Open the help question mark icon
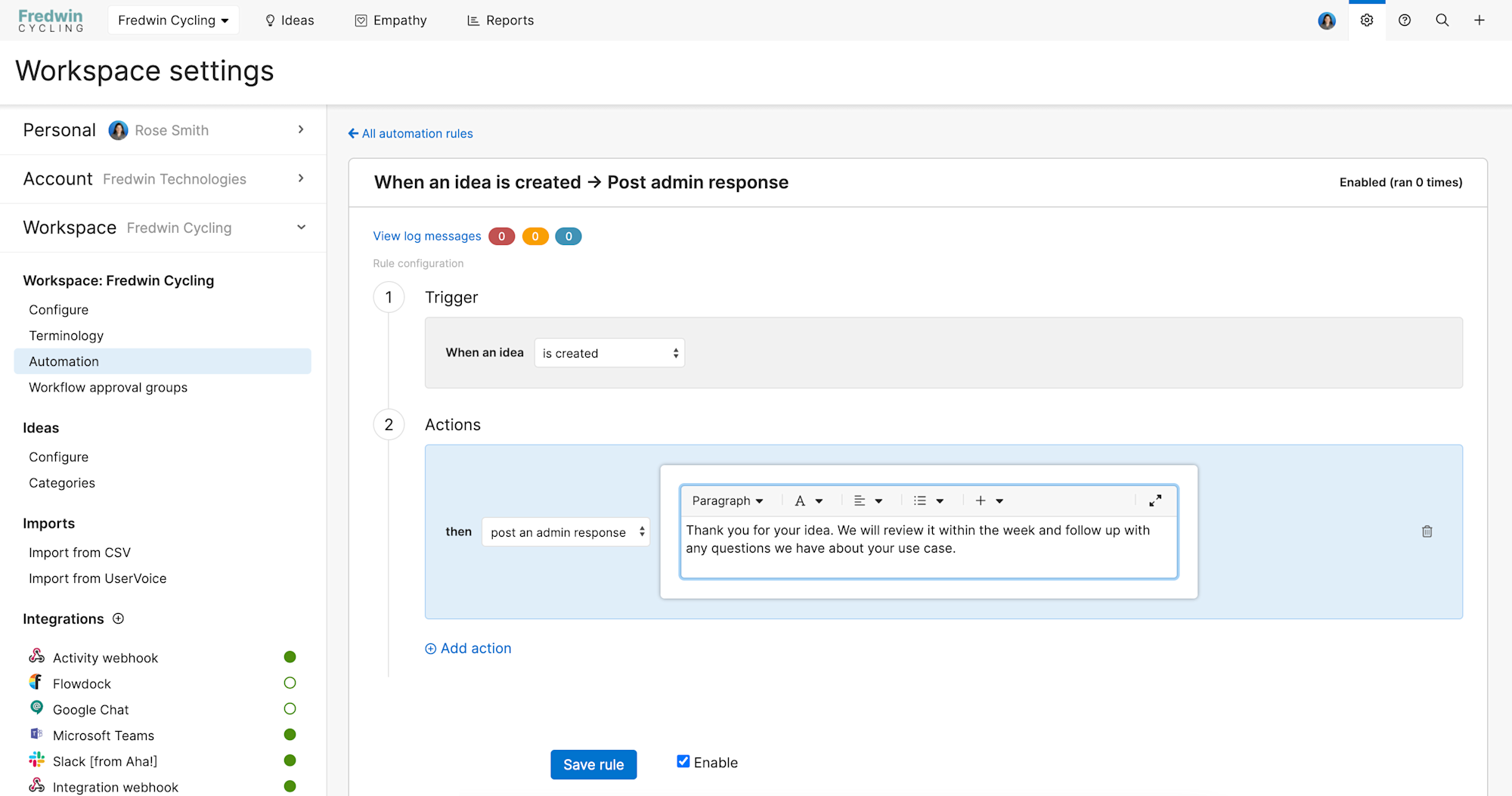The image size is (1512, 796). (1405, 20)
